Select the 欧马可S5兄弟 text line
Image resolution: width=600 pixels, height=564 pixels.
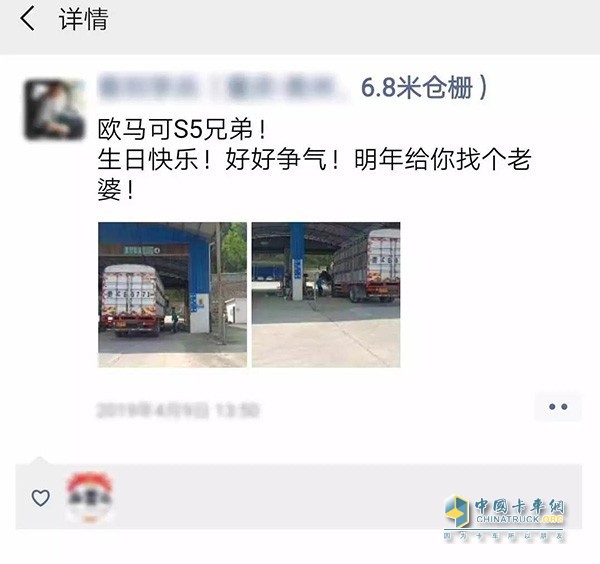[181, 129]
